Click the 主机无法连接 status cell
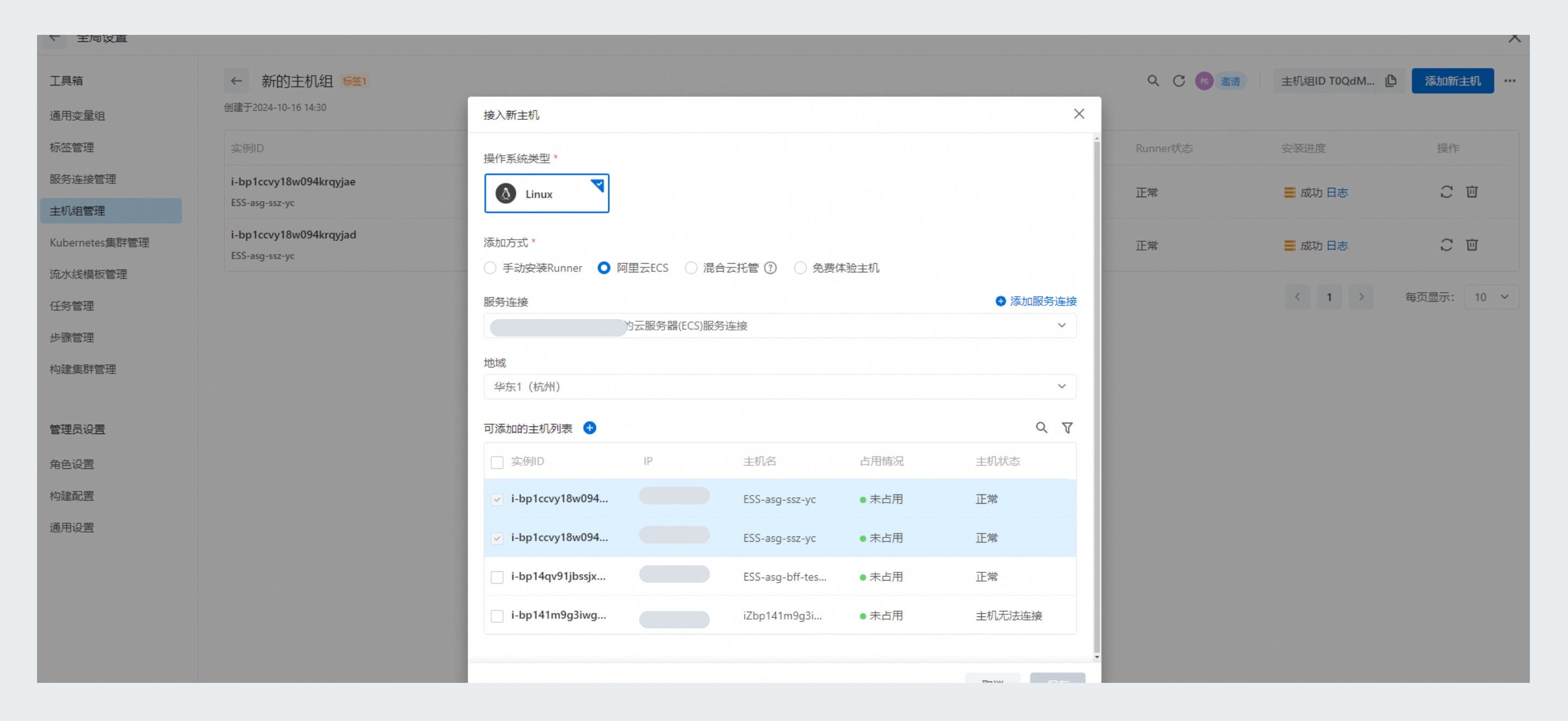This screenshot has width=1568, height=721. (1009, 616)
